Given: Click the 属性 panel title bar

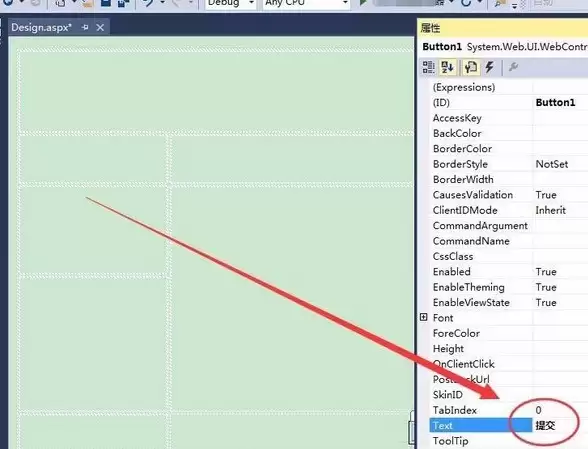Looking at the screenshot, I should coord(502,28).
